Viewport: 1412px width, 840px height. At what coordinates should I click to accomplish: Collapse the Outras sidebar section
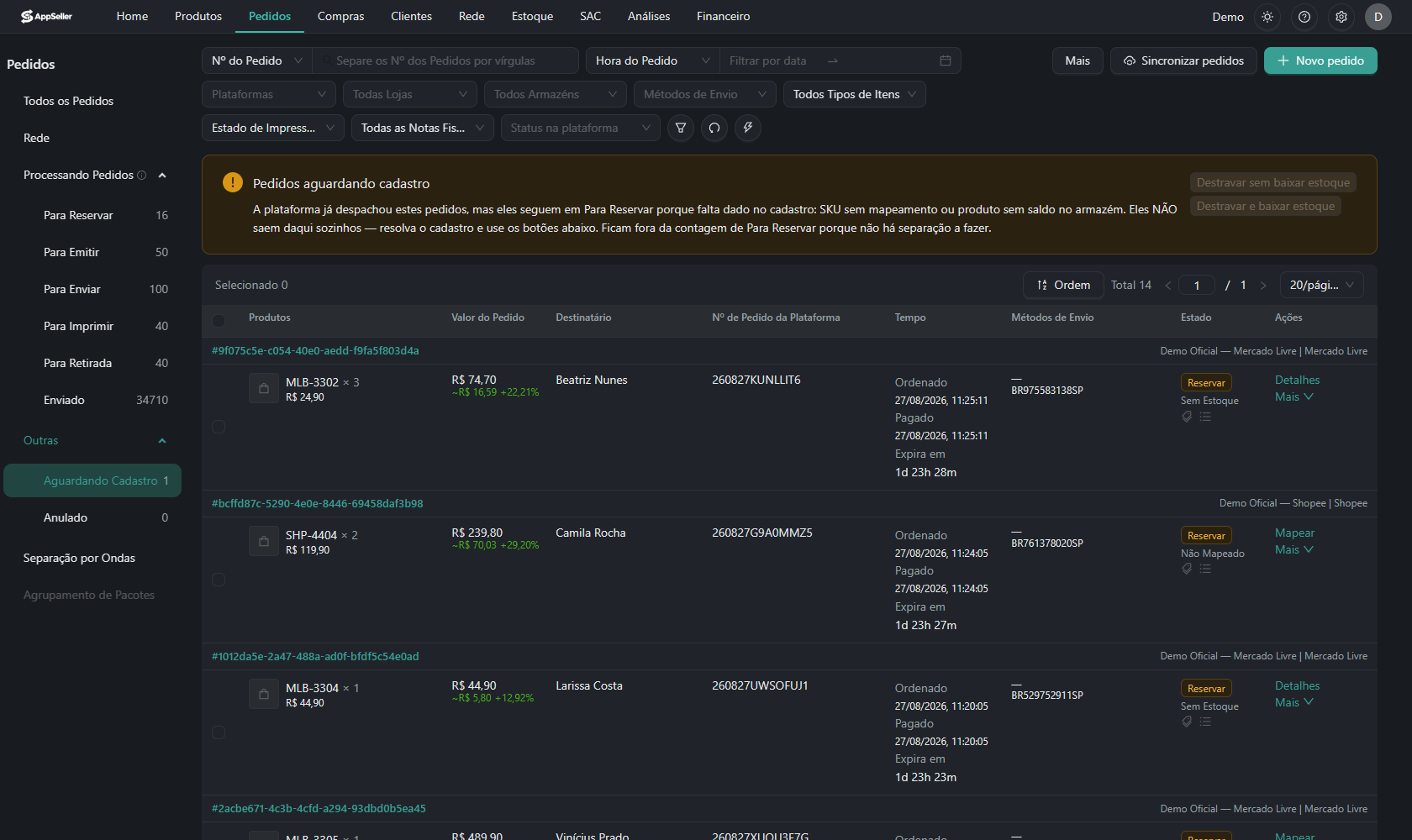(162, 440)
